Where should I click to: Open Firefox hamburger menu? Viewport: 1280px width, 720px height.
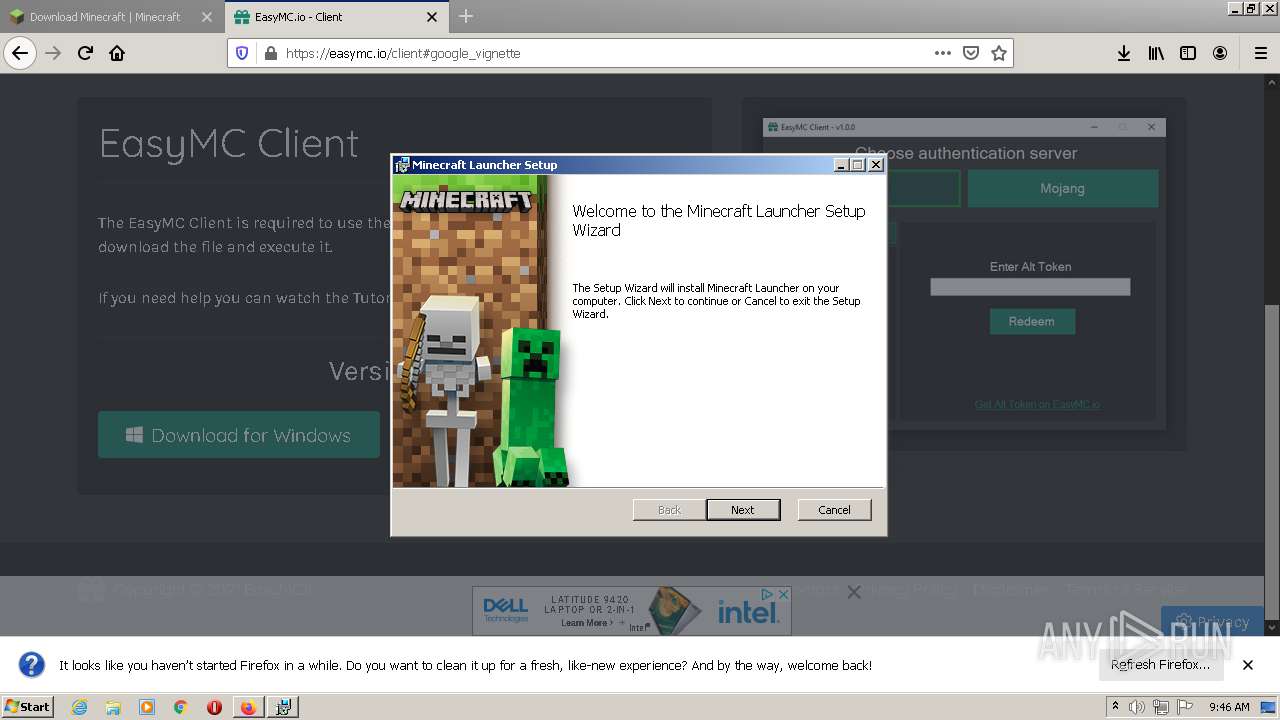point(1260,53)
